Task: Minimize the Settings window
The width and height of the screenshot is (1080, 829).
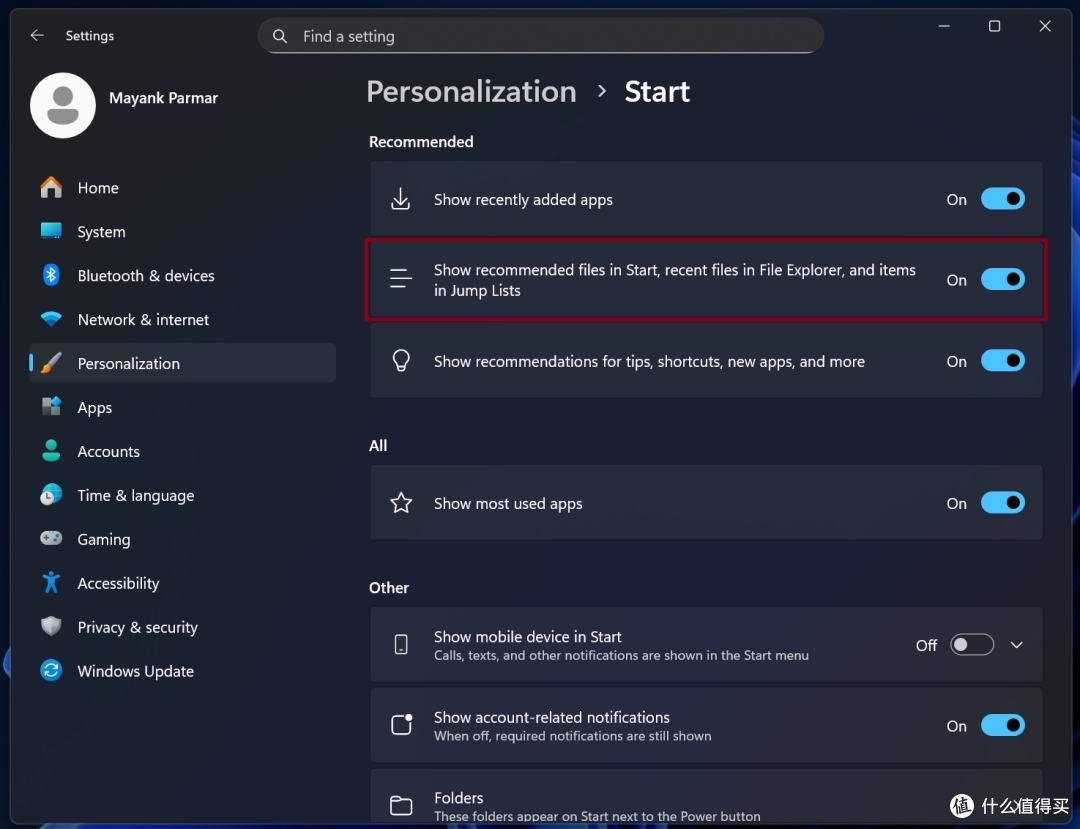Action: tap(944, 26)
